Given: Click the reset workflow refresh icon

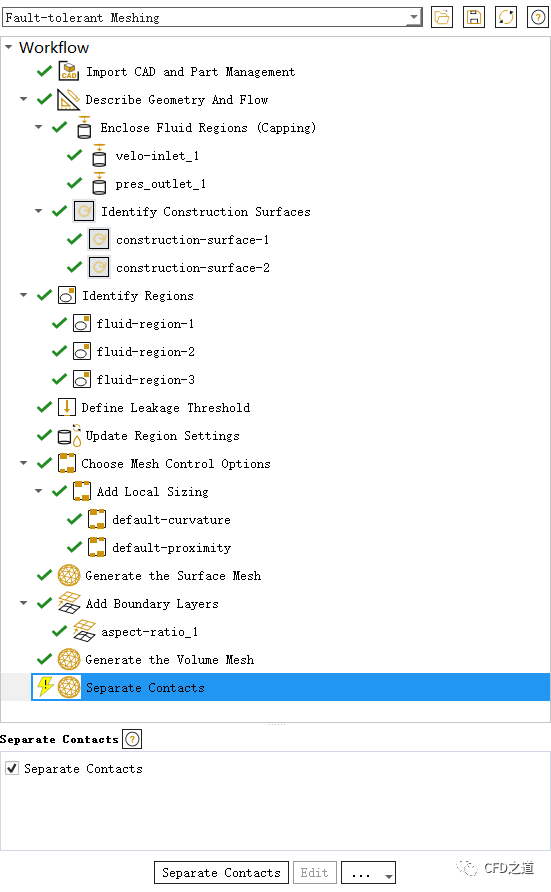Looking at the screenshot, I should [x=506, y=17].
